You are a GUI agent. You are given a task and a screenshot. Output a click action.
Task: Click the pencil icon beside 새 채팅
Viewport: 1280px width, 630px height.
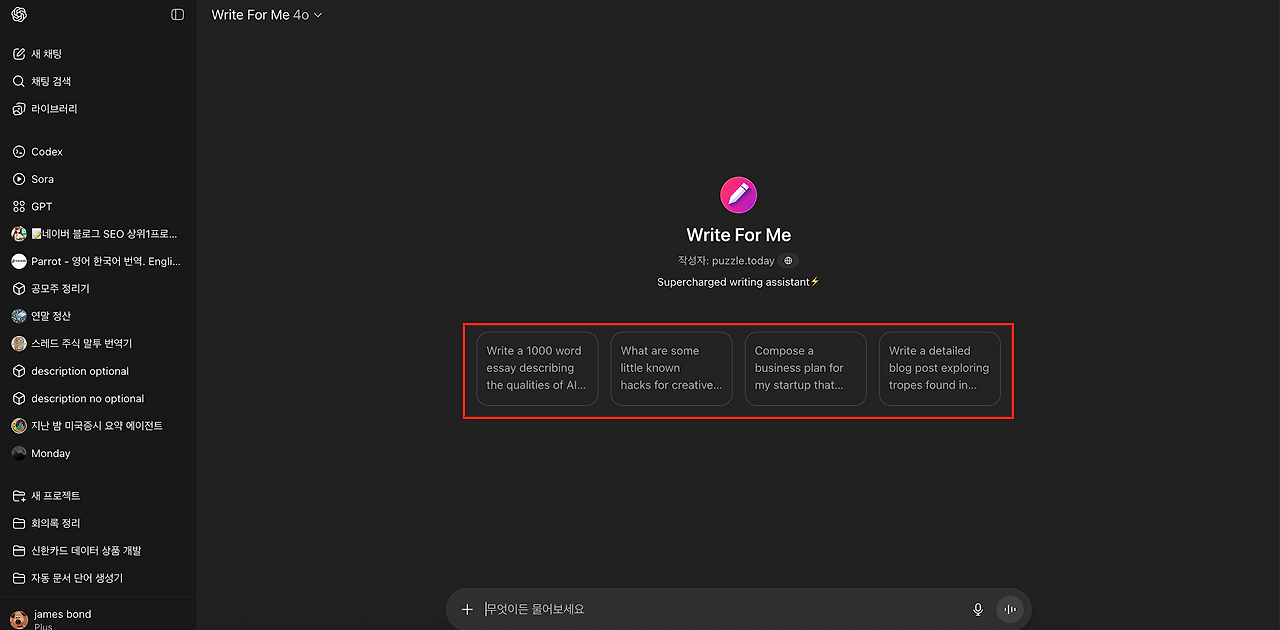point(19,54)
